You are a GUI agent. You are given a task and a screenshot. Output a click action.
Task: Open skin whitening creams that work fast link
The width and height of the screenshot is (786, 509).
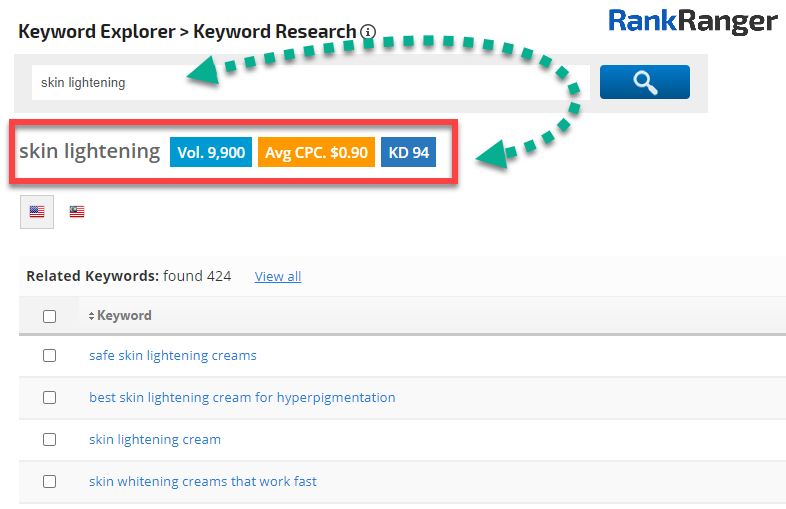(x=202, y=481)
